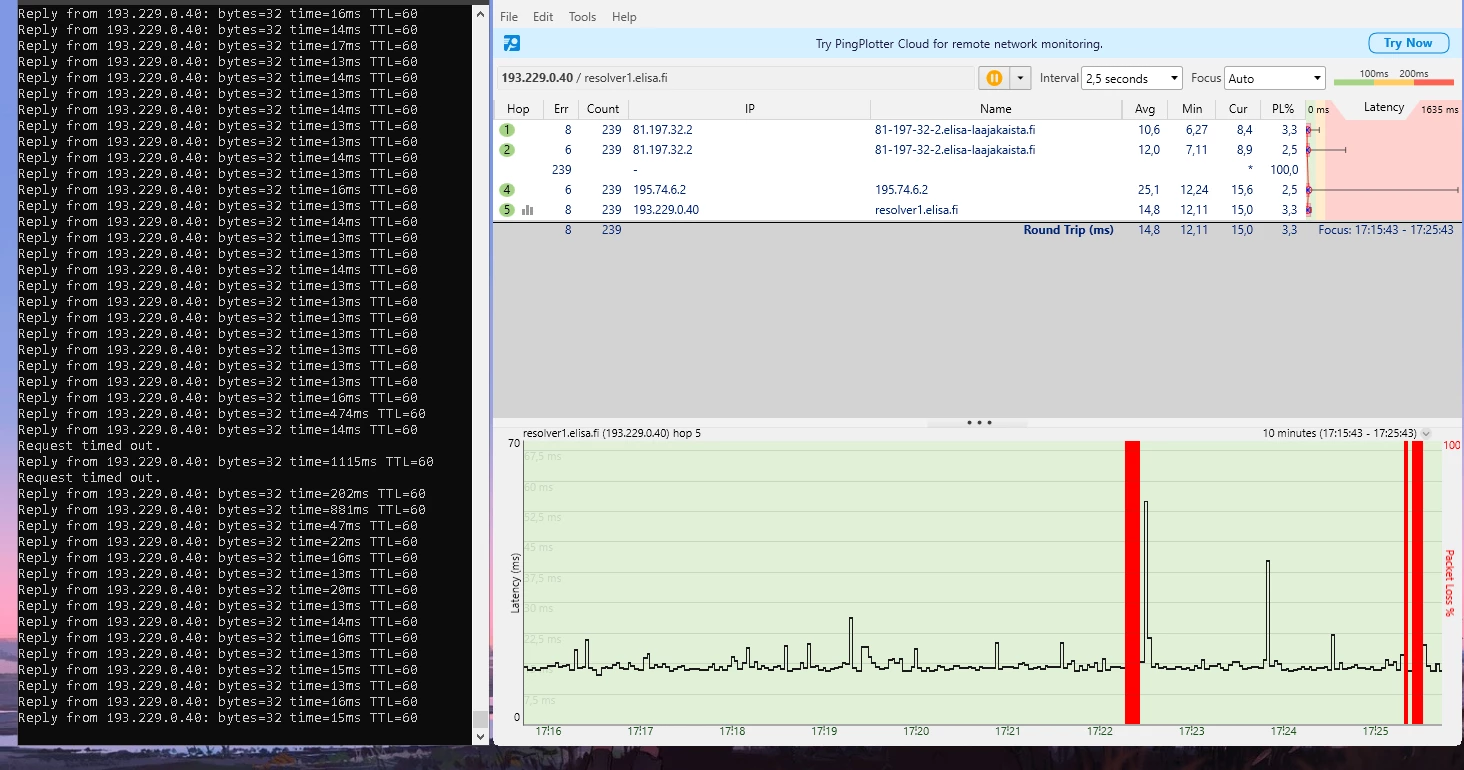Sort the table by the PL% column header

[1282, 109]
